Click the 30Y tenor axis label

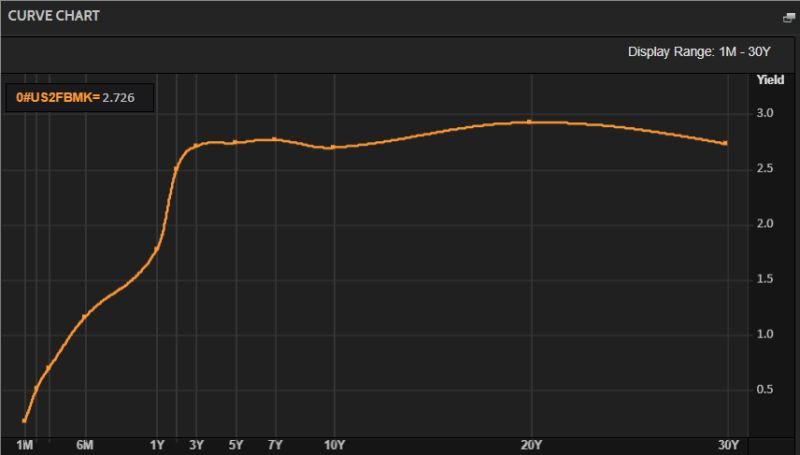click(729, 445)
